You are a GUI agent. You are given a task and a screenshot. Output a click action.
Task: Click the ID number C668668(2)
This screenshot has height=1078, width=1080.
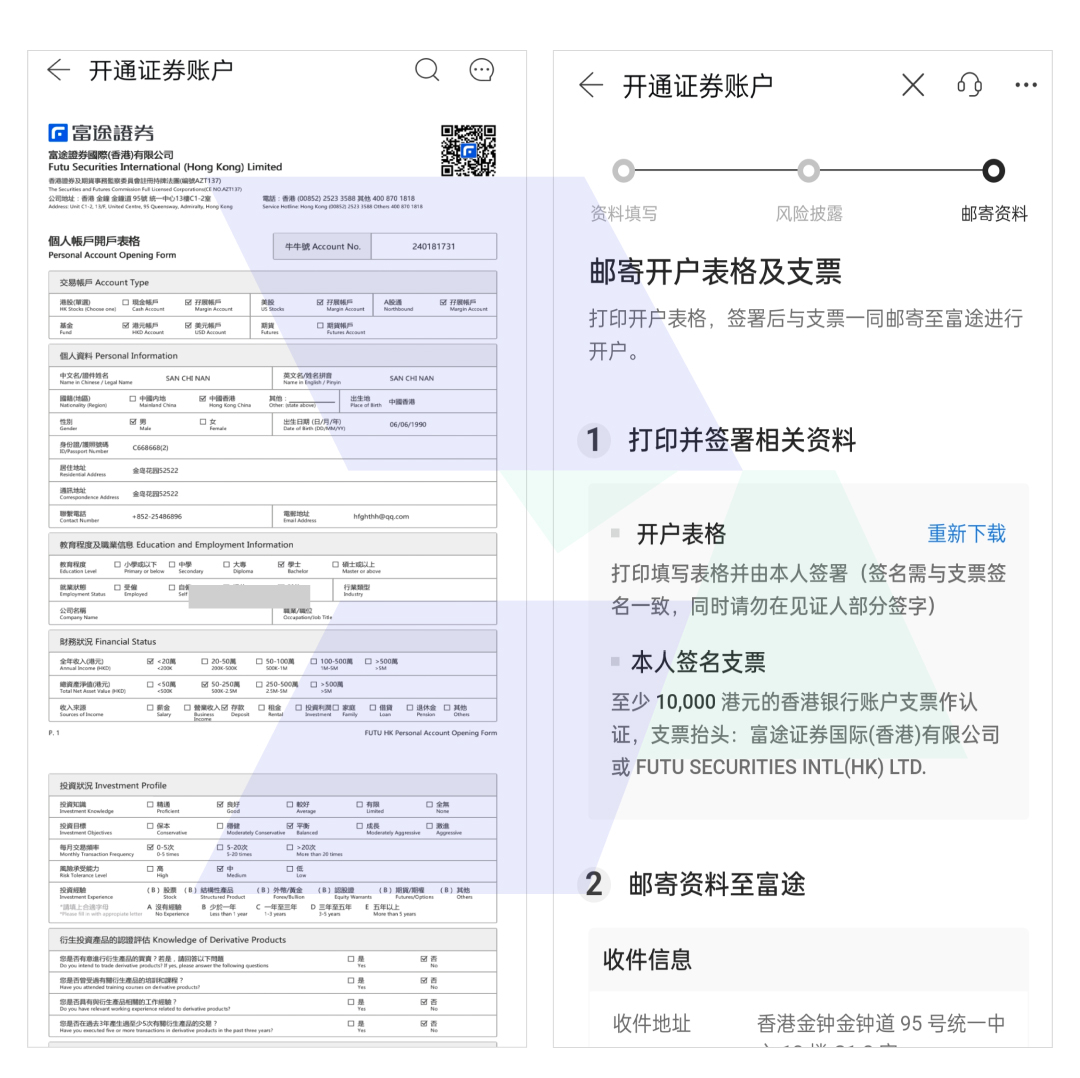[150, 448]
